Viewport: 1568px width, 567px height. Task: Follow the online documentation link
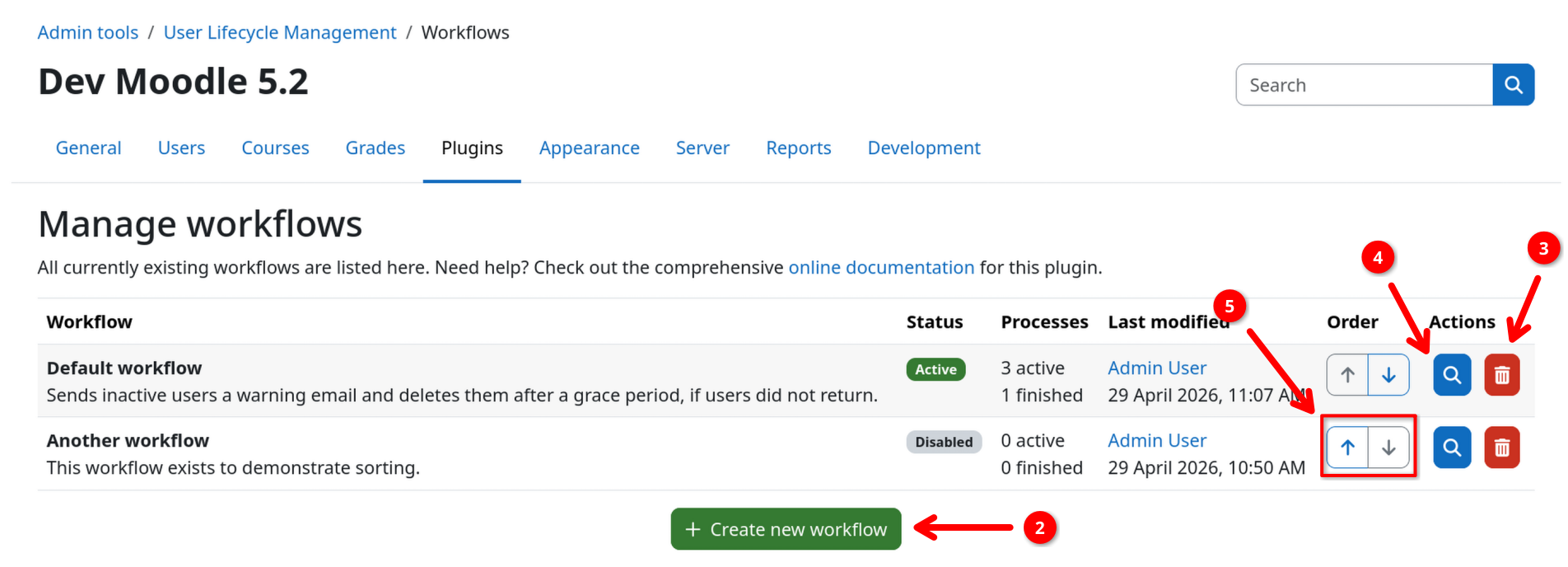pos(881,268)
